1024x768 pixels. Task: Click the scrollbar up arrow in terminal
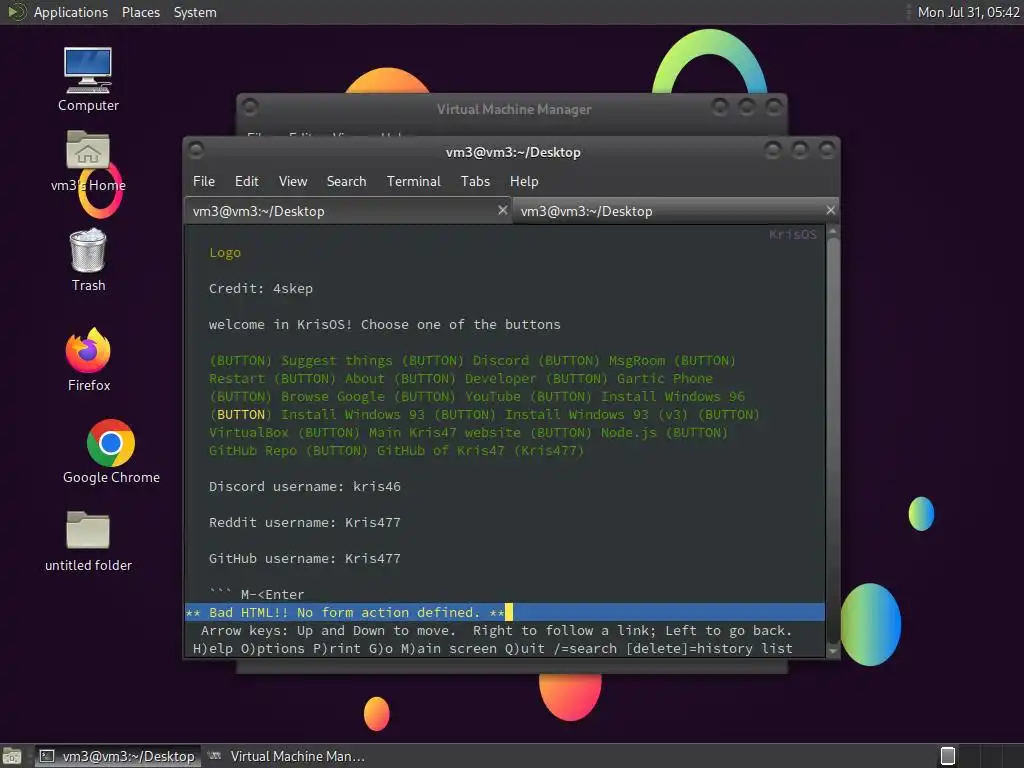833,232
